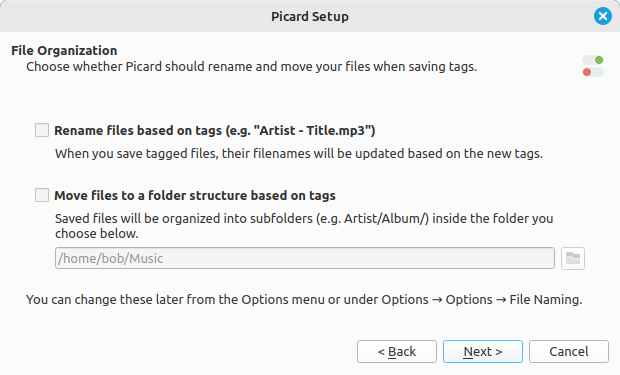Click the folder browse icon beside the path field
Screen dimensions: 620x375
click(573, 258)
